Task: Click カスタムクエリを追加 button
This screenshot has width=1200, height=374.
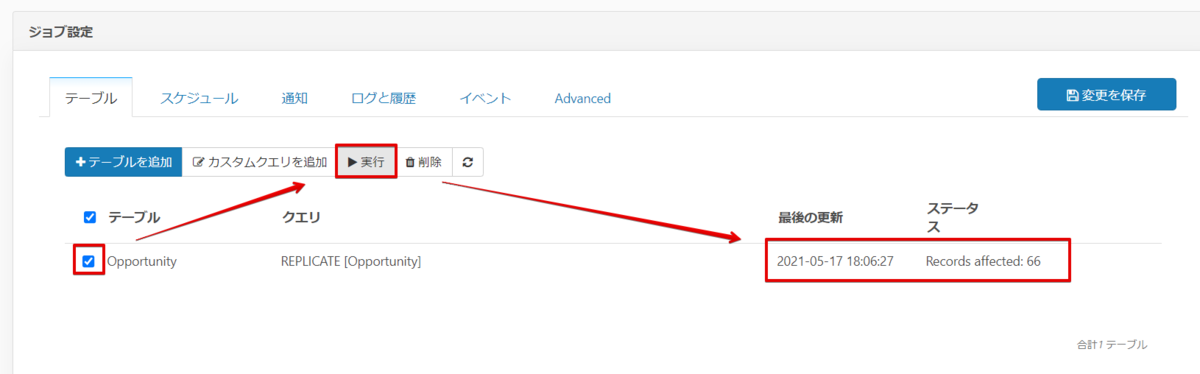Action: click(260, 162)
